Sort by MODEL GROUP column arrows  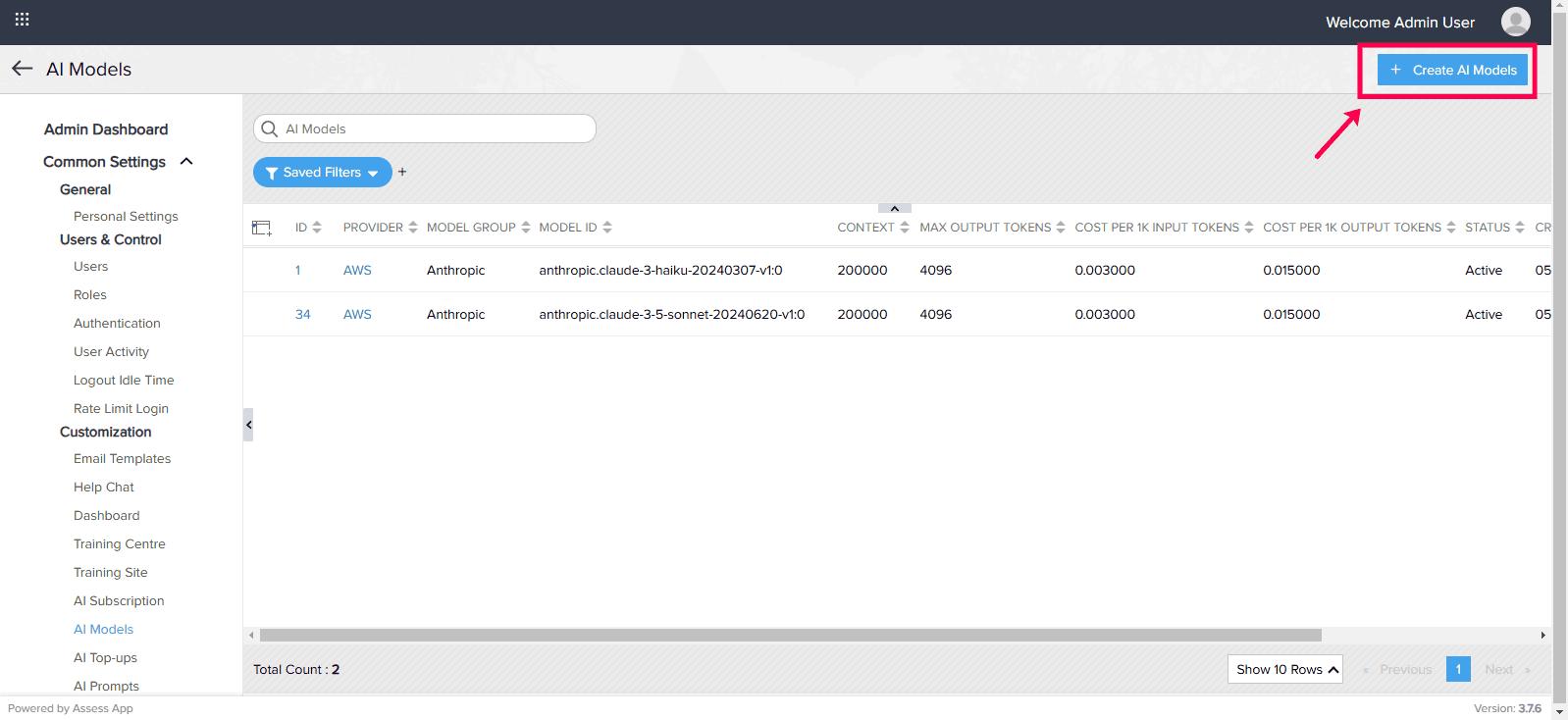(x=526, y=228)
